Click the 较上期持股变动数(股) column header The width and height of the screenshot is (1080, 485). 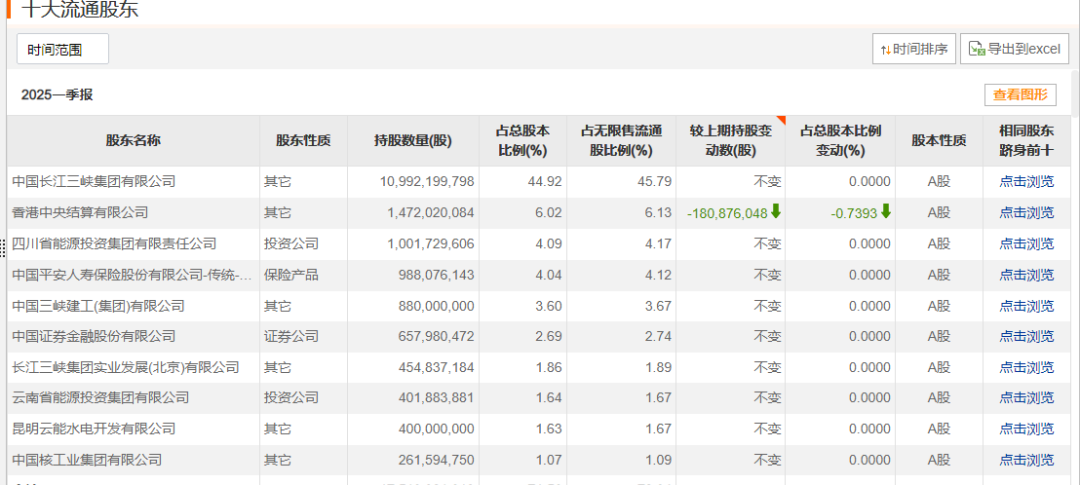pyautogui.click(x=731, y=141)
